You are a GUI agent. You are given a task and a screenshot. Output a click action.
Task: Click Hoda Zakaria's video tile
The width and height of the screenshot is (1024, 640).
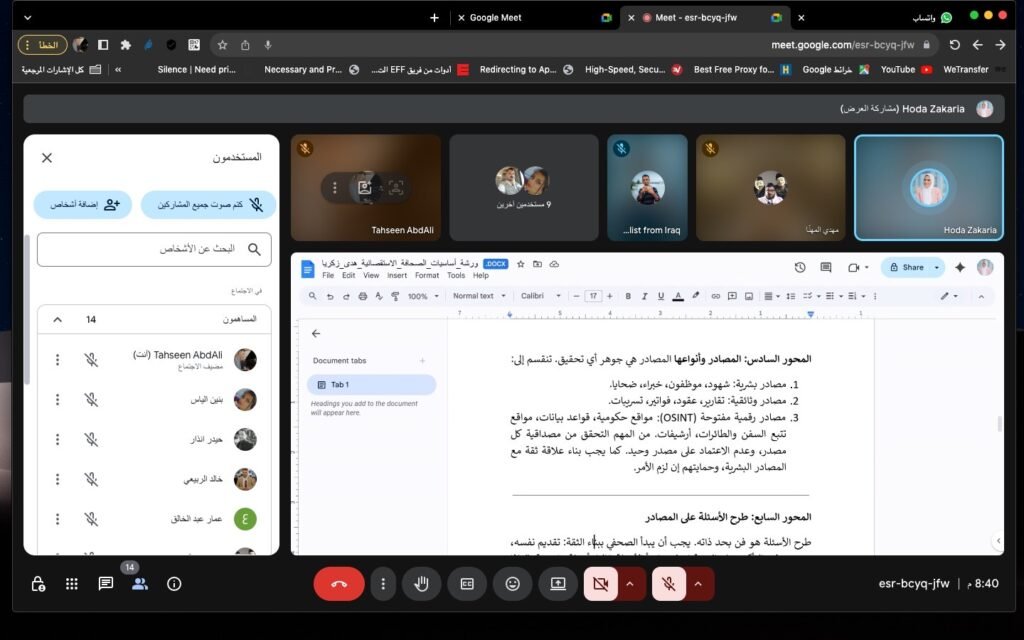pyautogui.click(x=928, y=188)
